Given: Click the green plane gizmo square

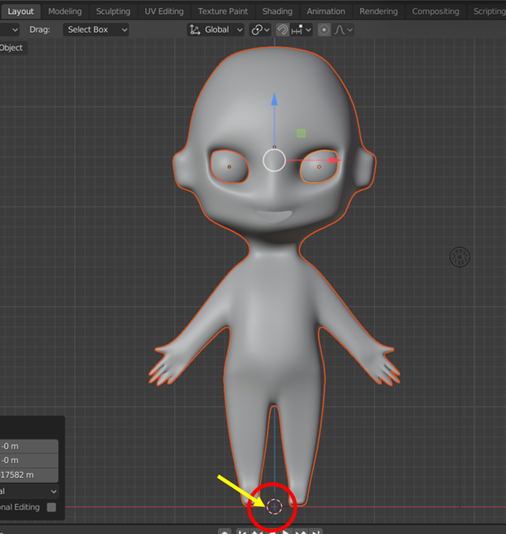Looking at the screenshot, I should point(301,133).
